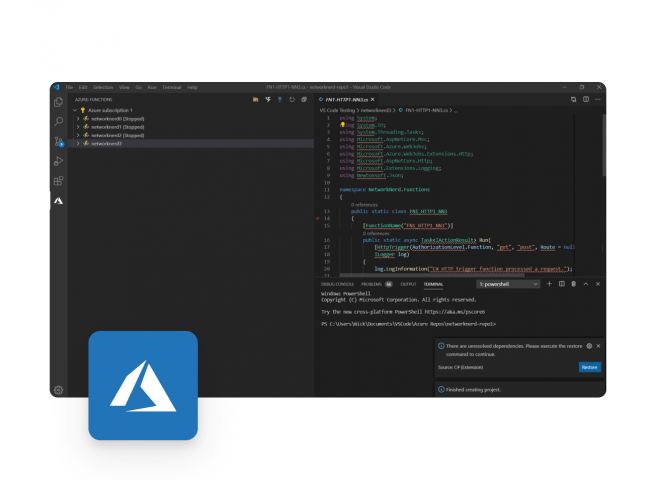Open the Extensions view
This screenshot has width=656, height=480.
point(59,181)
